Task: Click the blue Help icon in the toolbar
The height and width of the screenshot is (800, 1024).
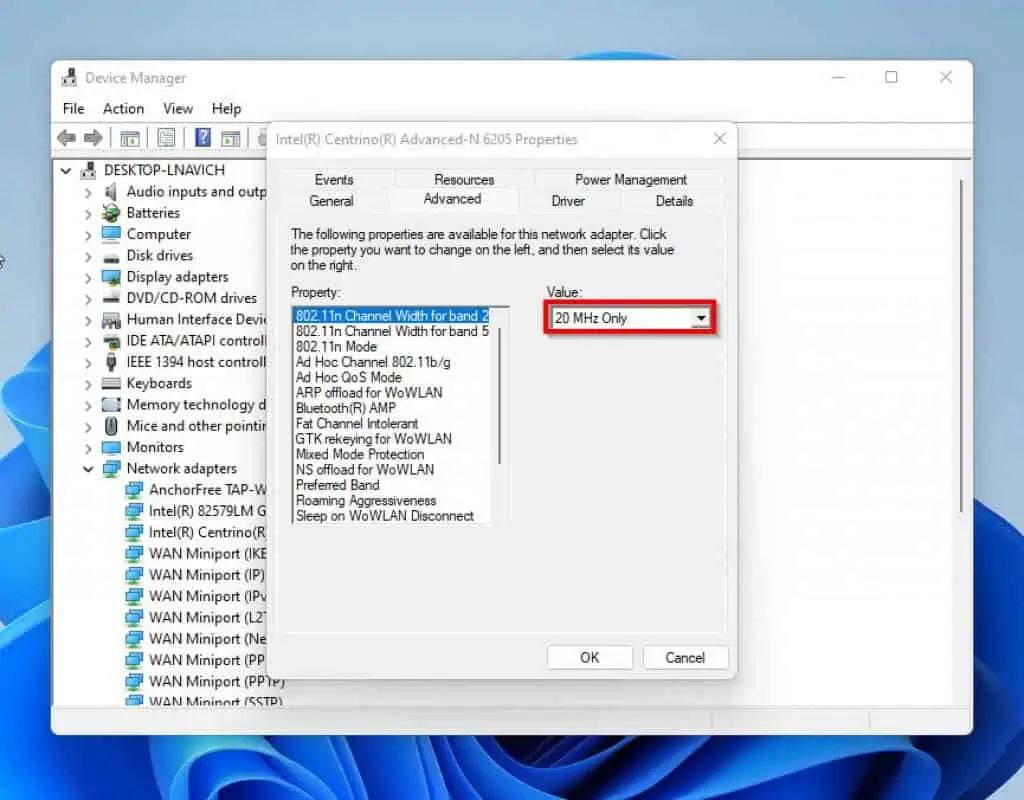Action: click(203, 138)
